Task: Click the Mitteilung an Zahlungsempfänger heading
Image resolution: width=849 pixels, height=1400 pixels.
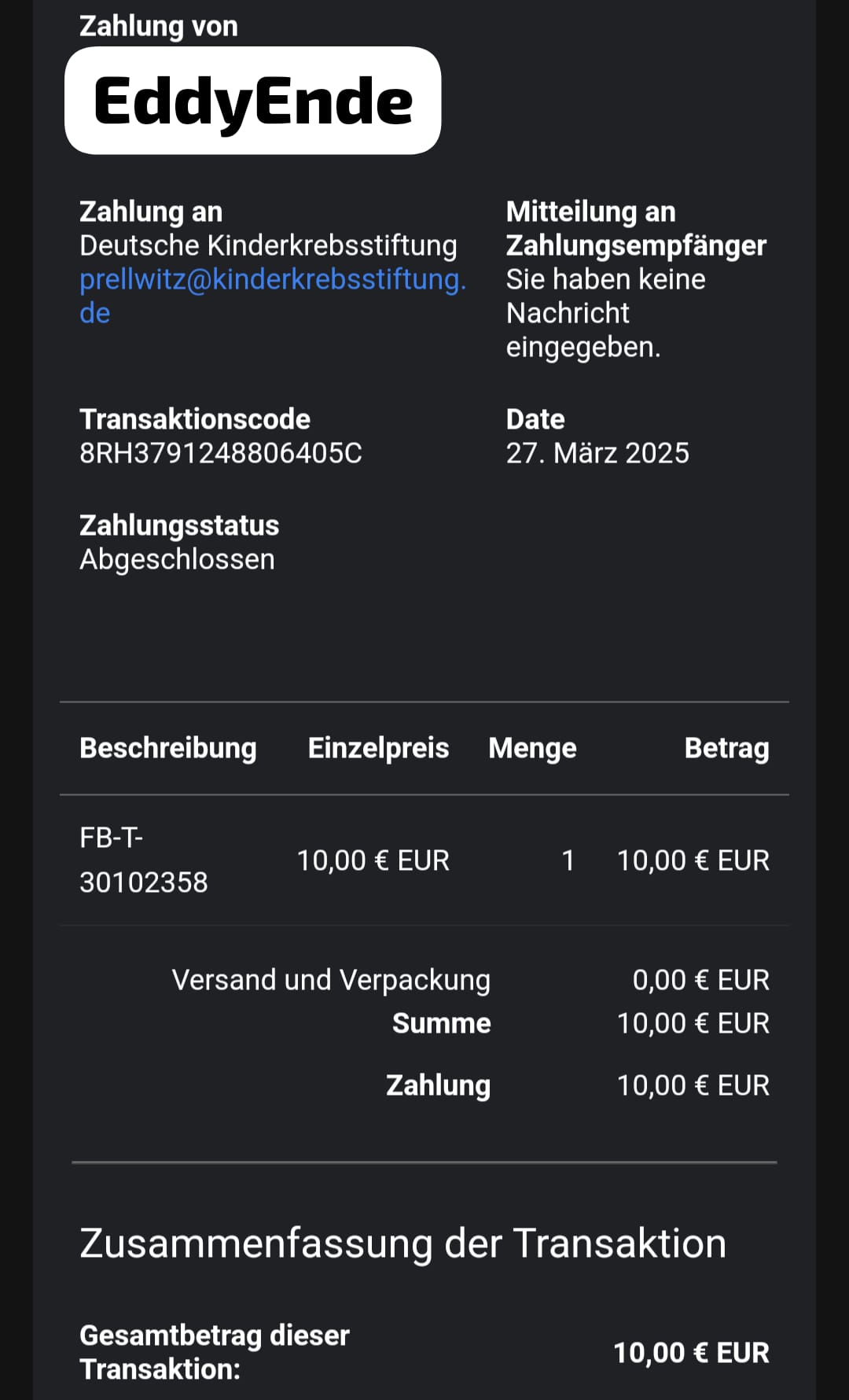Action: (635, 228)
